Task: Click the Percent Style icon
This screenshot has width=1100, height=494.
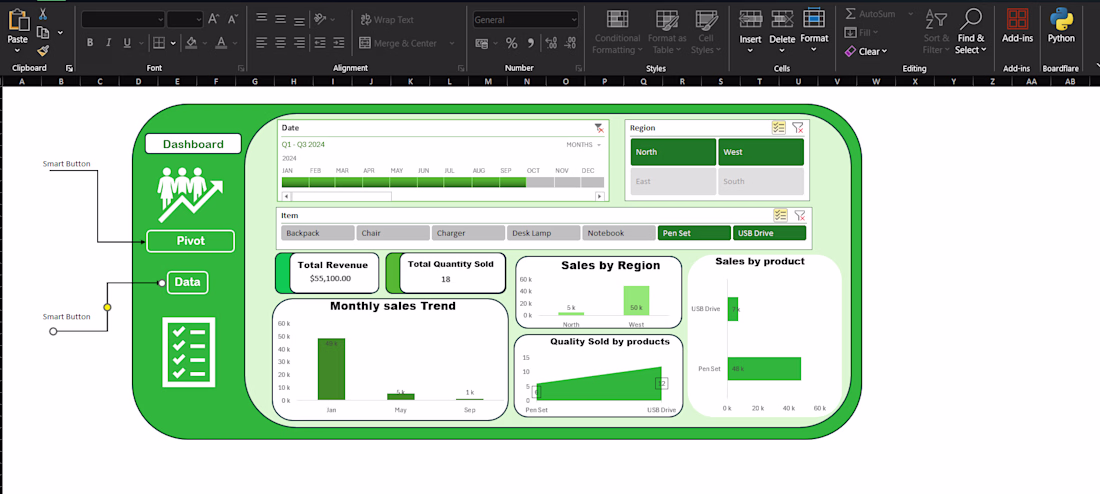Action: click(511, 44)
